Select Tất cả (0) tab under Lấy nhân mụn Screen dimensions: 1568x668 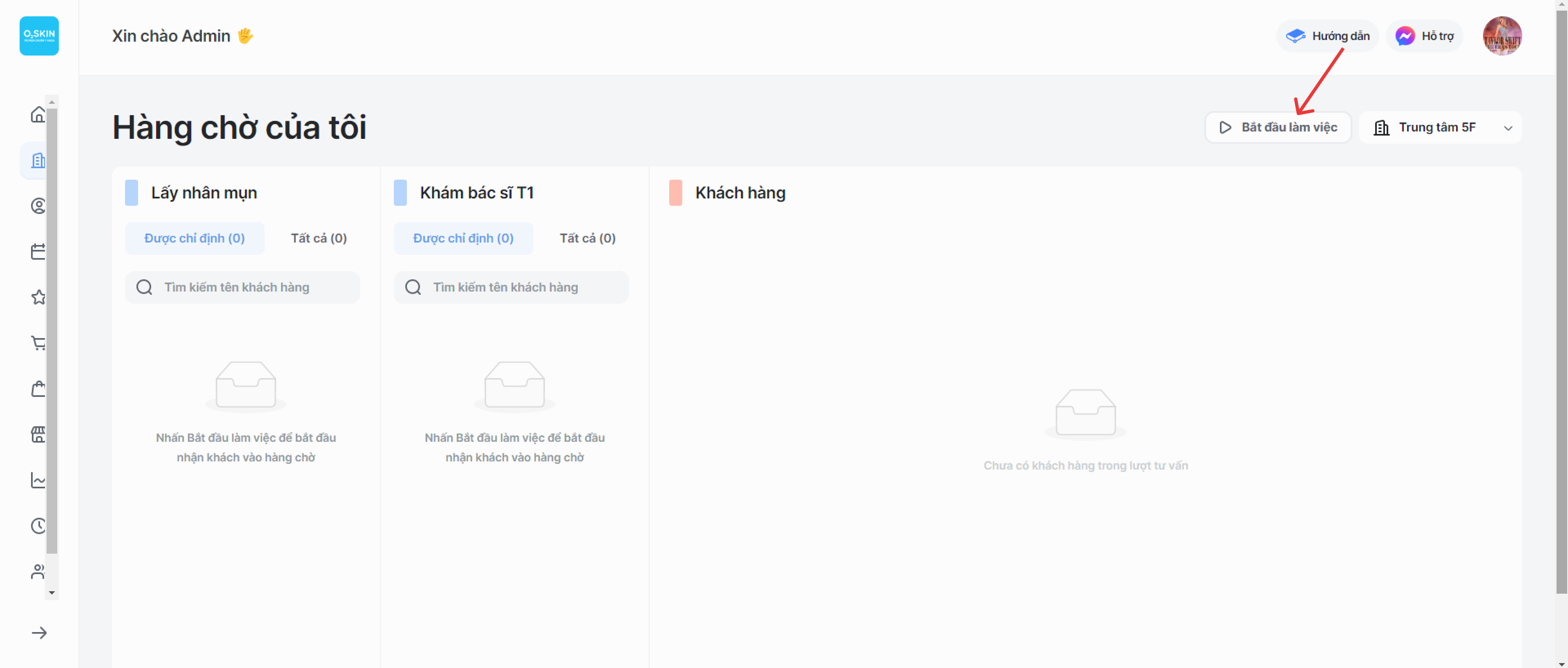point(318,238)
